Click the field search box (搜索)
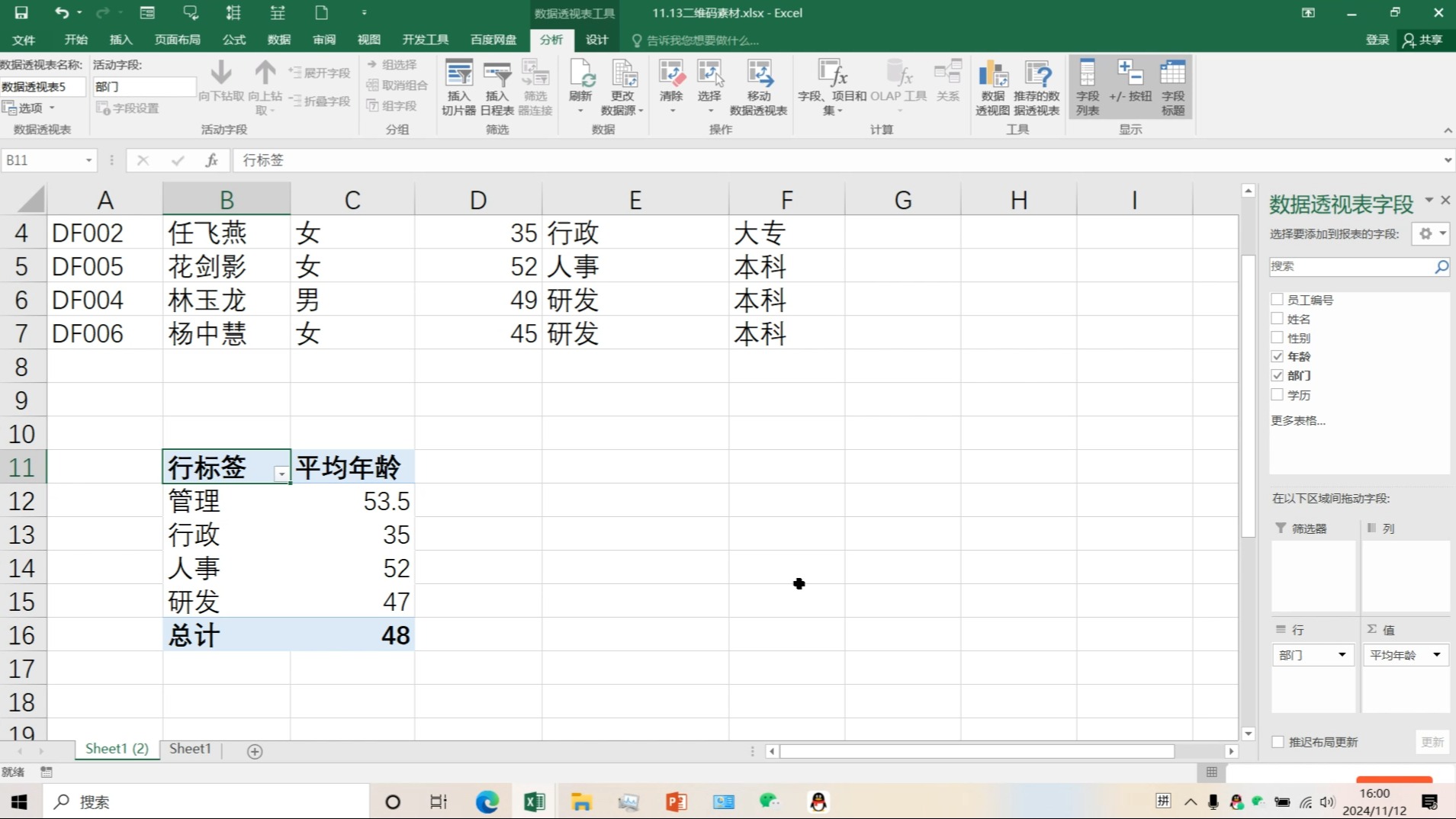 (1350, 266)
